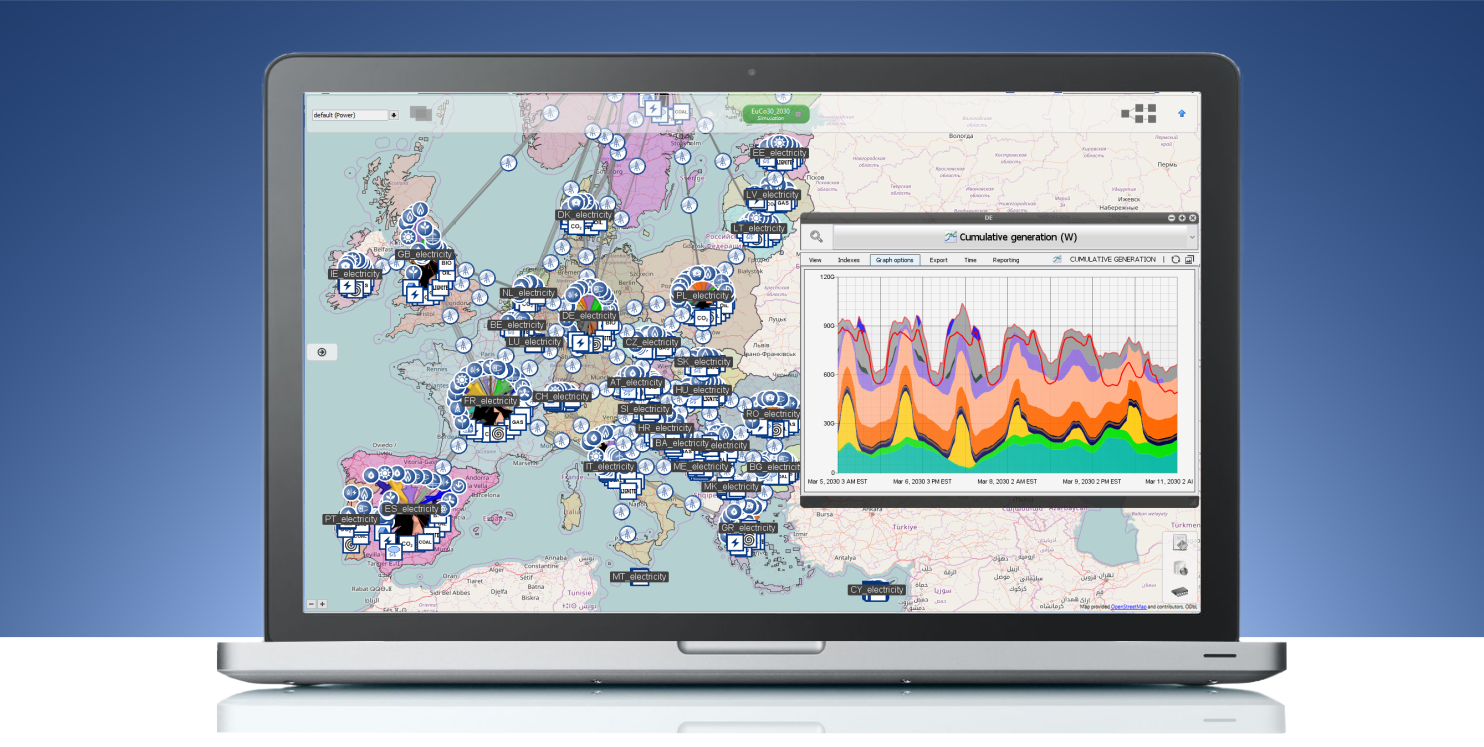Click the grey overlapping layers icon near view selector
The height and width of the screenshot is (747, 1484).
(421, 114)
